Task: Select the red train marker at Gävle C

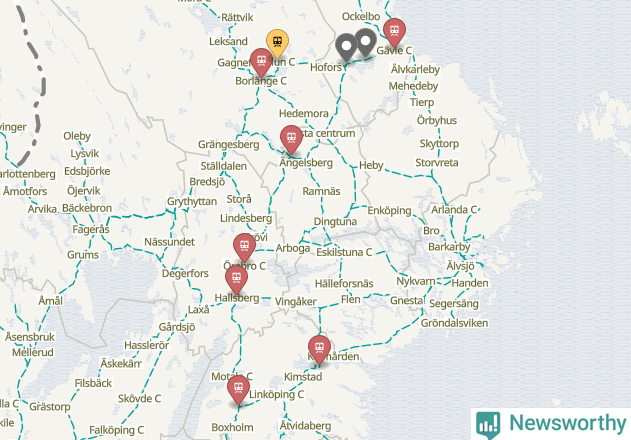Action: (x=394, y=32)
